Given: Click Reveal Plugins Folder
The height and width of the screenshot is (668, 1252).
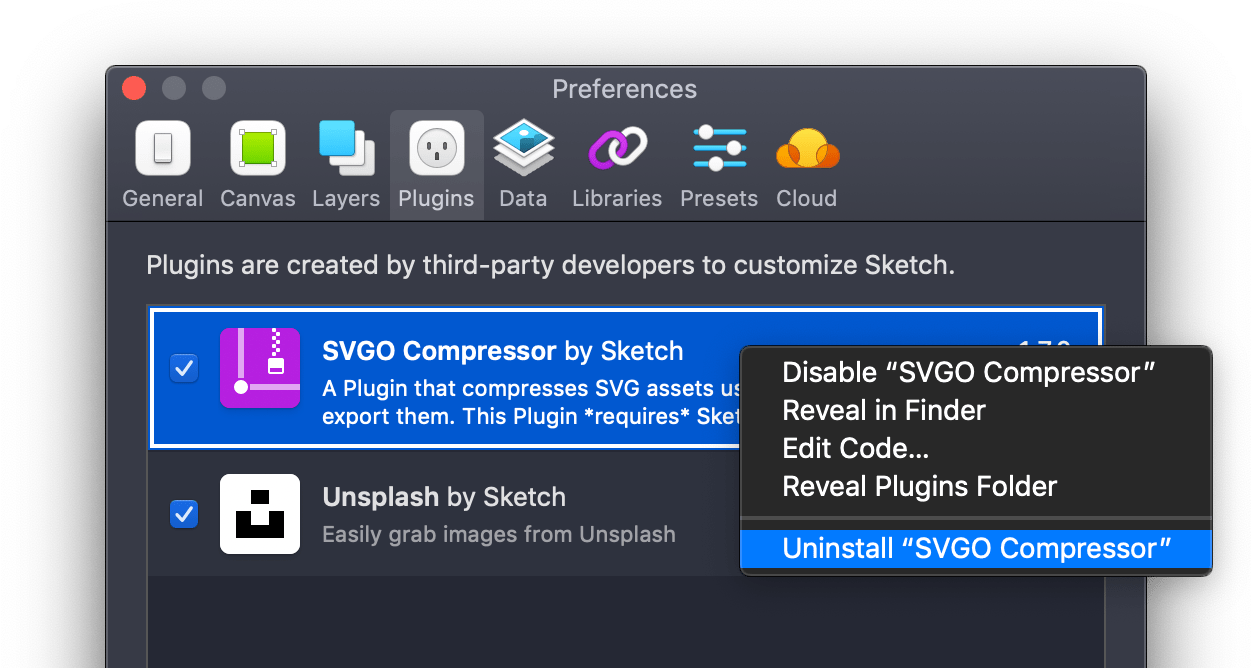Looking at the screenshot, I should [x=918, y=486].
